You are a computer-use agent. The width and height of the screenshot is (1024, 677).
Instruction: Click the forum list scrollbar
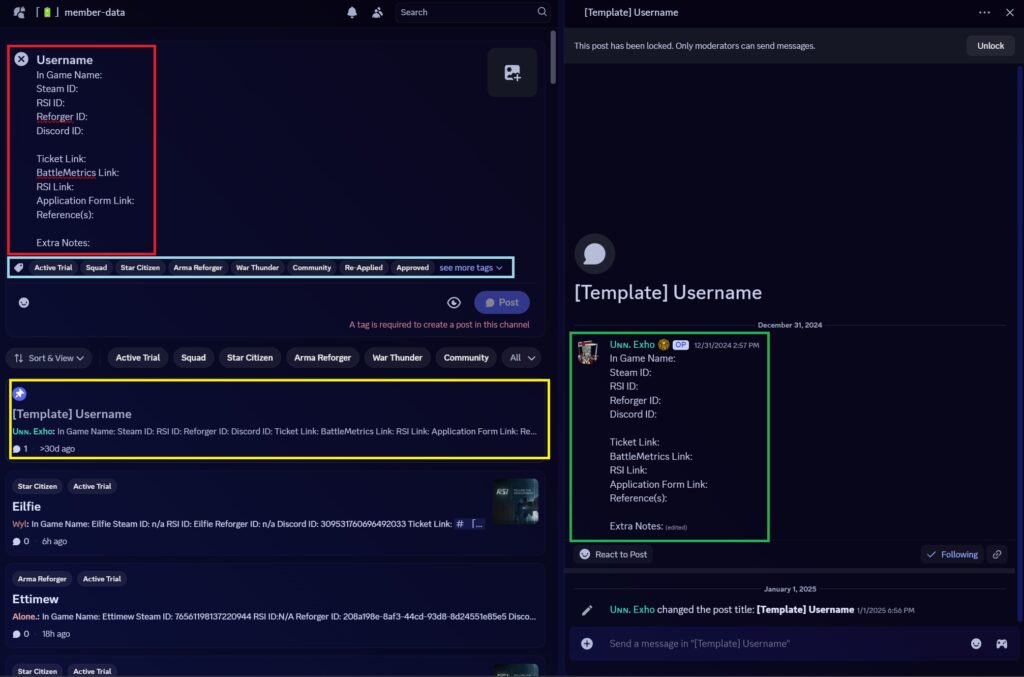pos(553,57)
